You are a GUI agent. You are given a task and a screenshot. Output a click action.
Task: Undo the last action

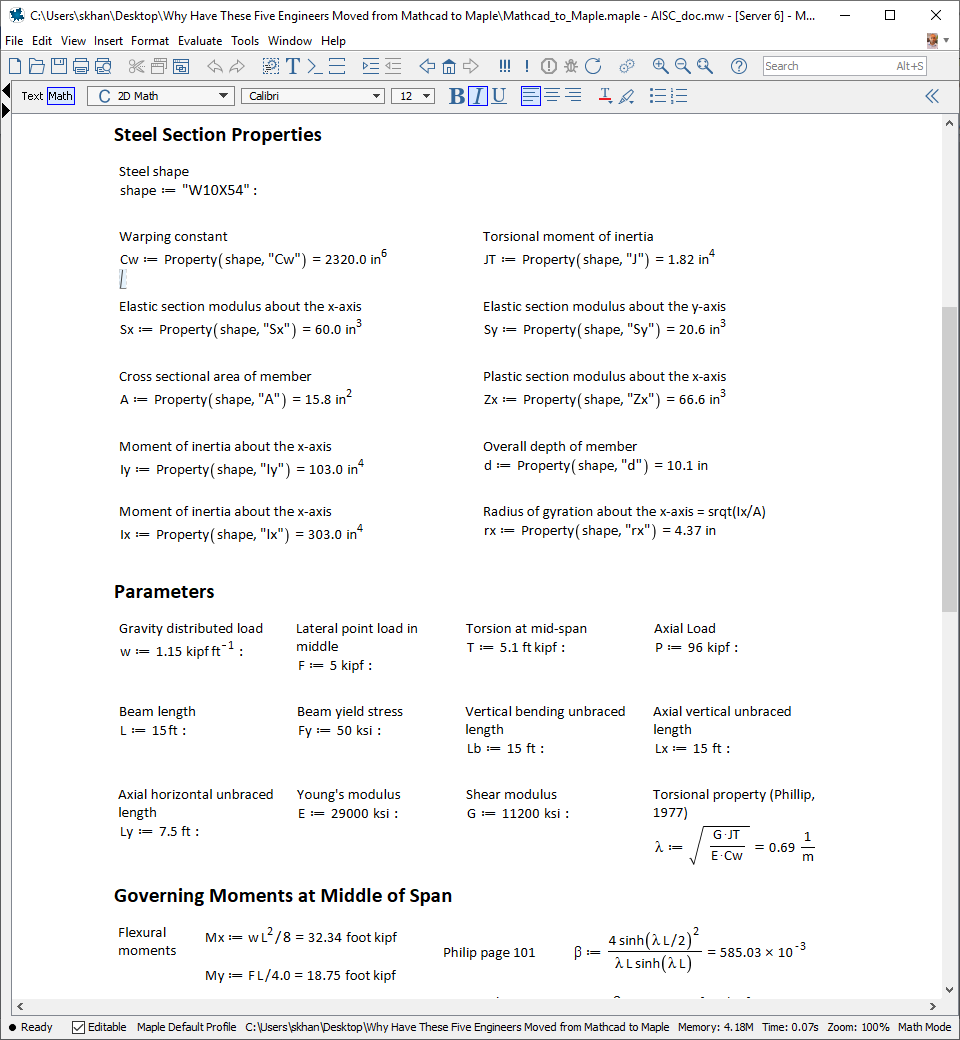pyautogui.click(x=214, y=66)
